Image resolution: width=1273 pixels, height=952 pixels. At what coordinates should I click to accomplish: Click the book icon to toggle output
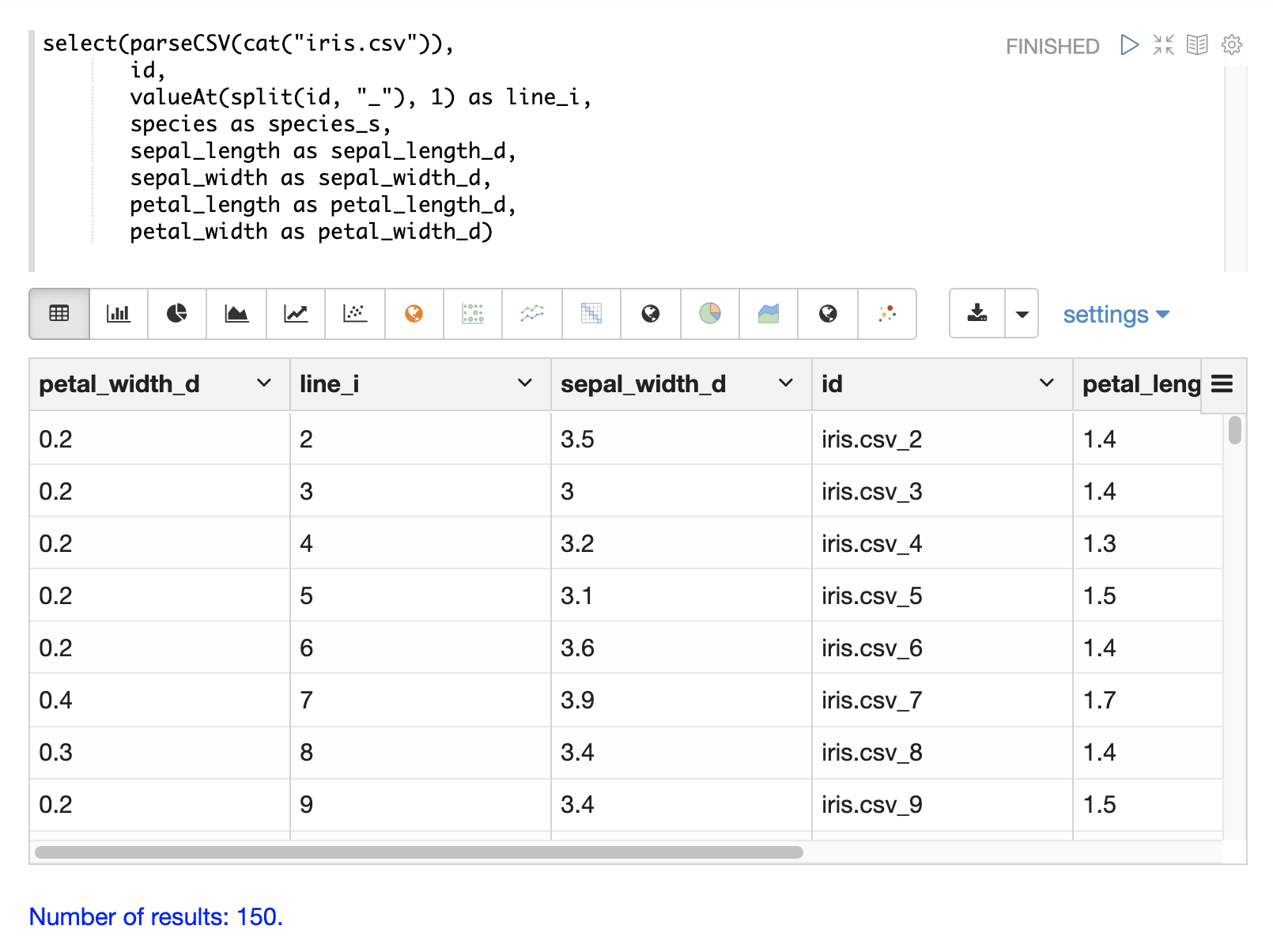point(1197,45)
